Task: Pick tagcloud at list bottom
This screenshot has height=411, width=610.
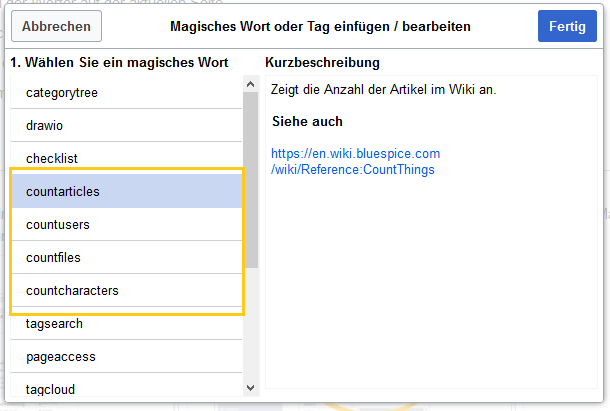Action: [126, 387]
